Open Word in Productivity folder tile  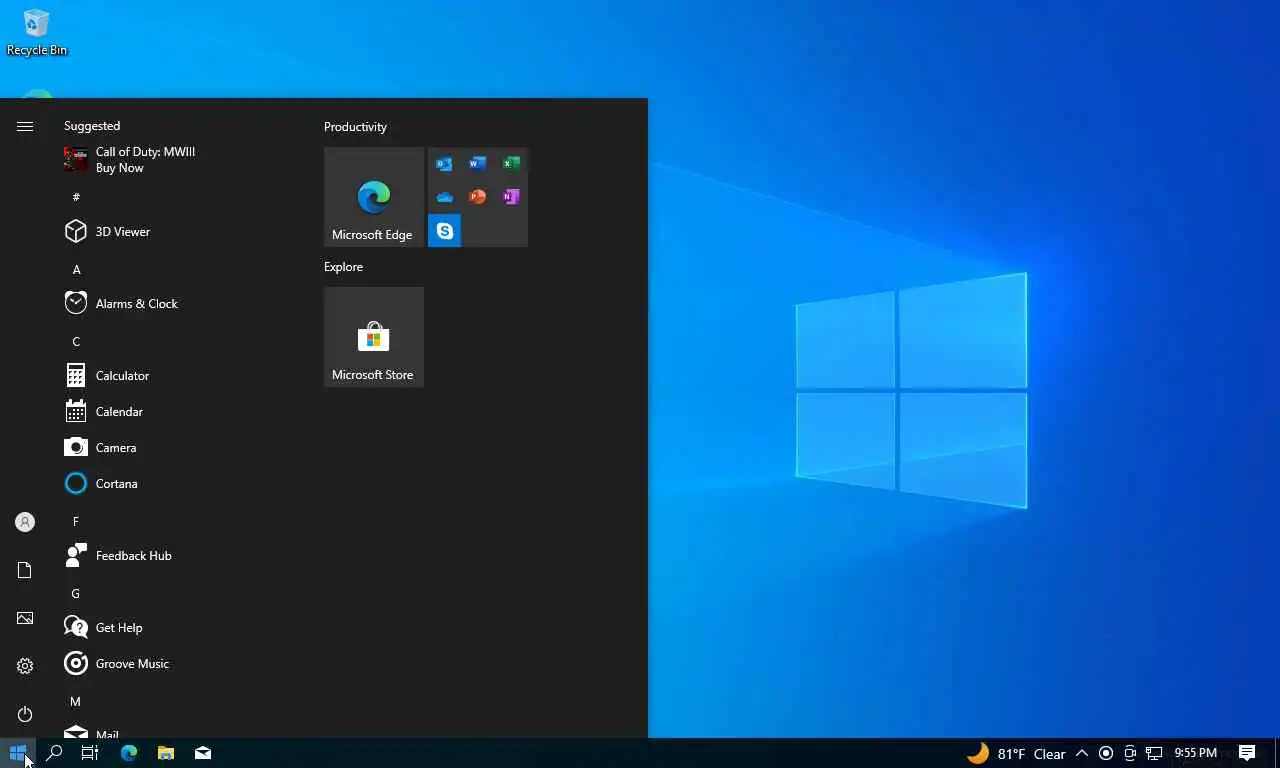[478, 164]
